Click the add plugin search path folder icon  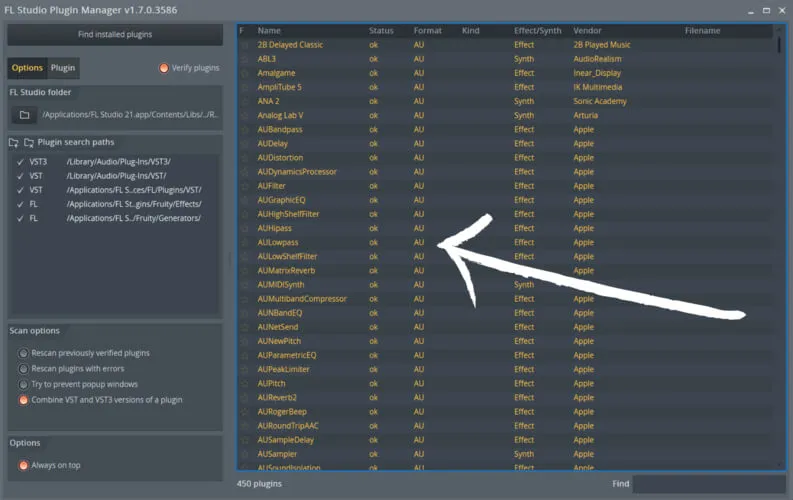pos(14,143)
